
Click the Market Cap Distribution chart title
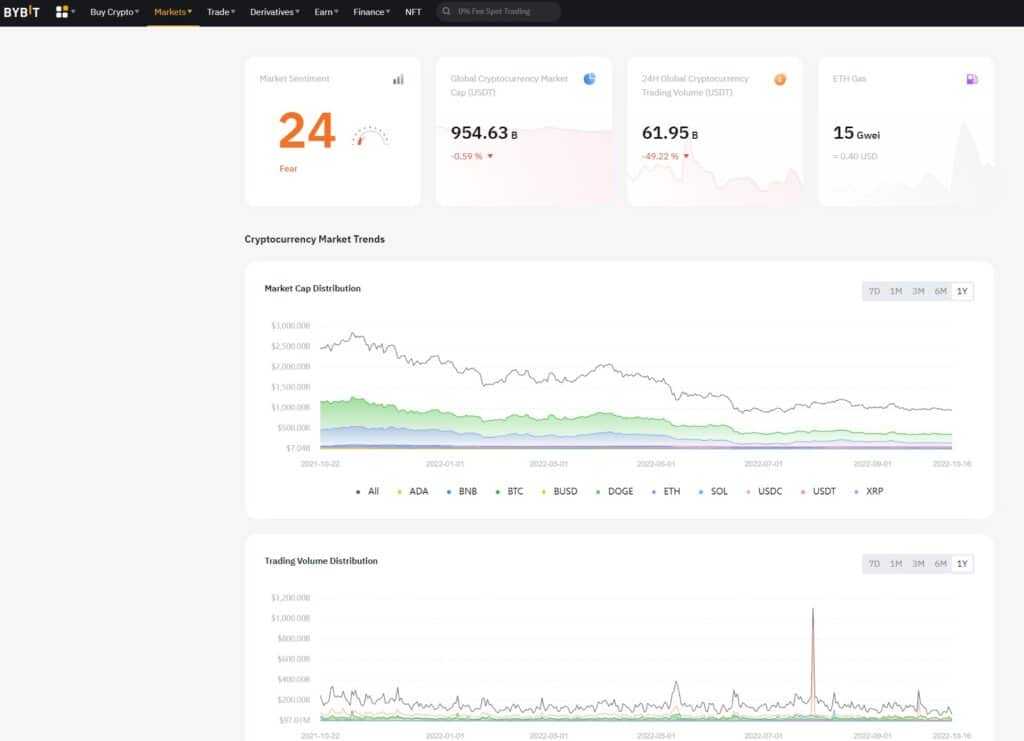312,288
